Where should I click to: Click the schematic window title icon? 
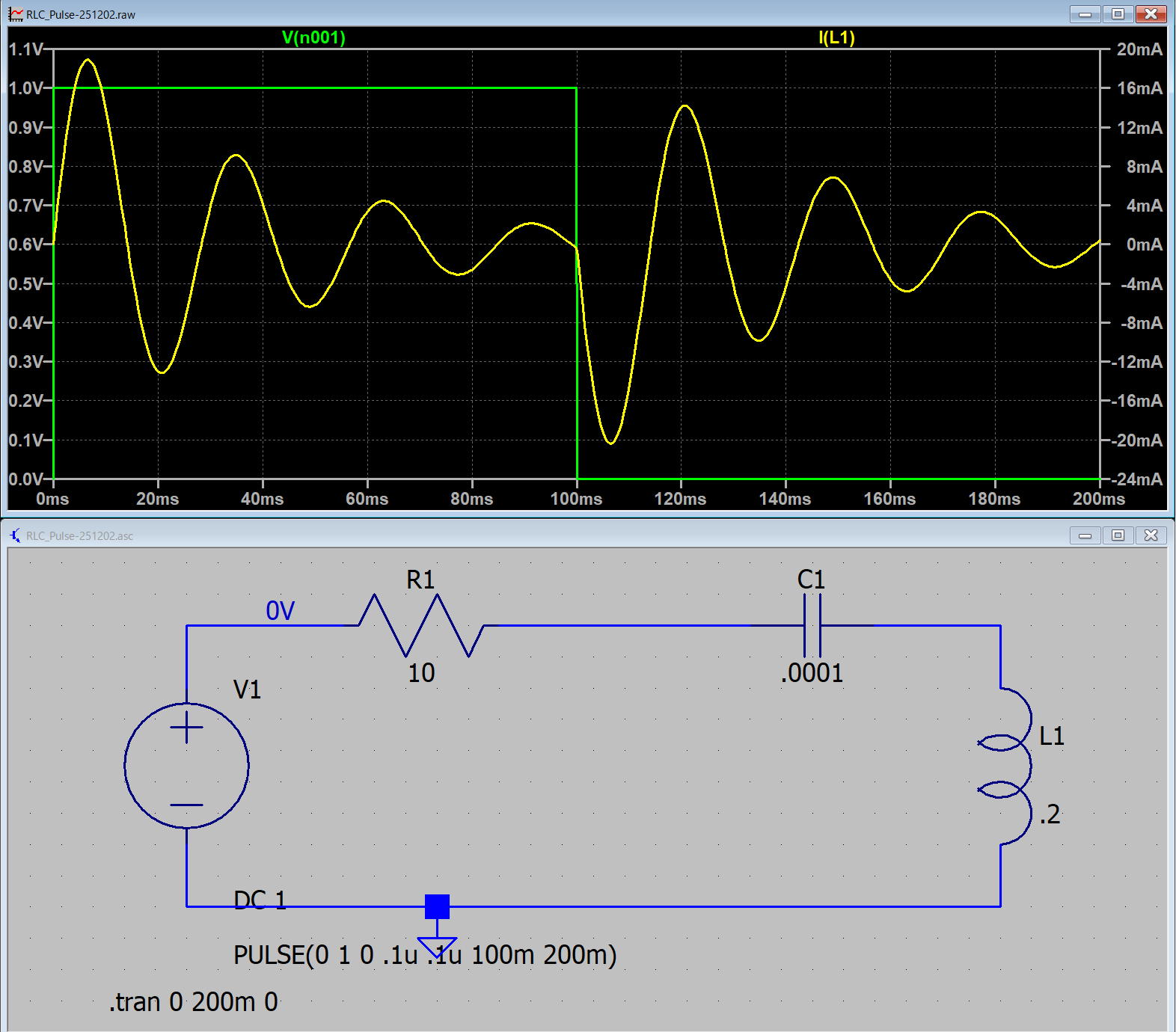pyautogui.click(x=16, y=535)
